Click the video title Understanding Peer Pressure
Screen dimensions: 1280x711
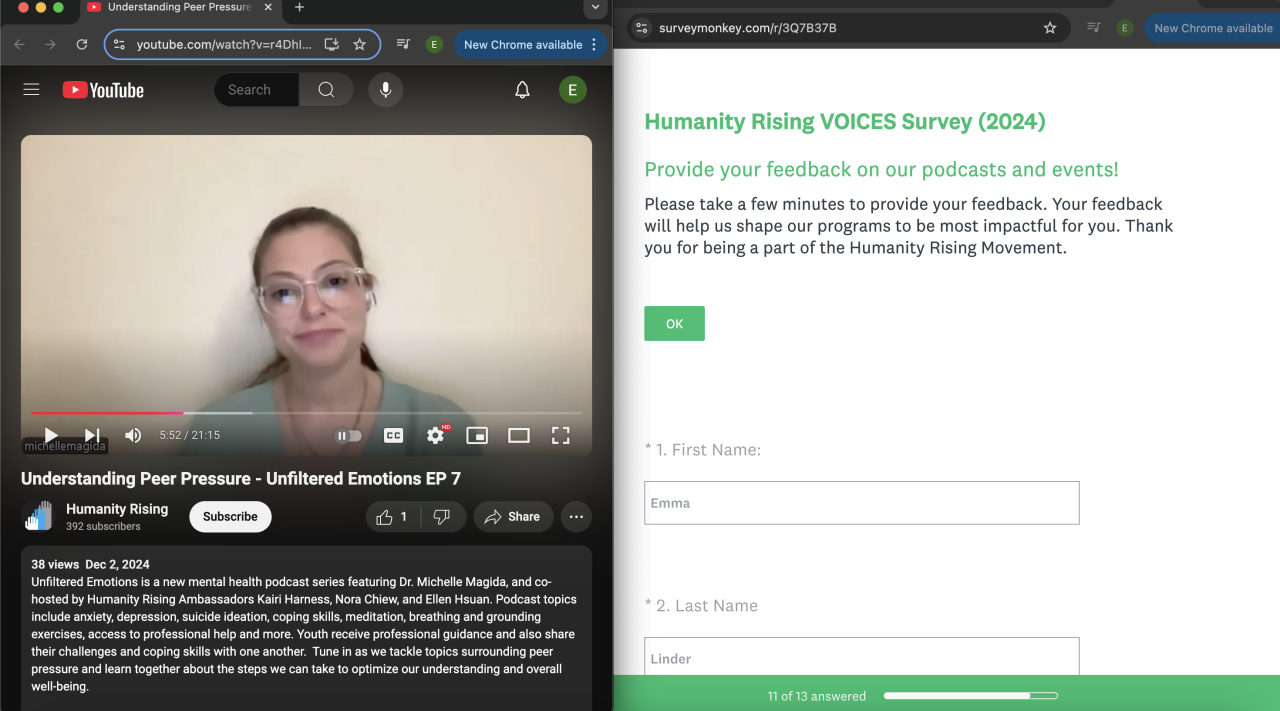point(241,479)
